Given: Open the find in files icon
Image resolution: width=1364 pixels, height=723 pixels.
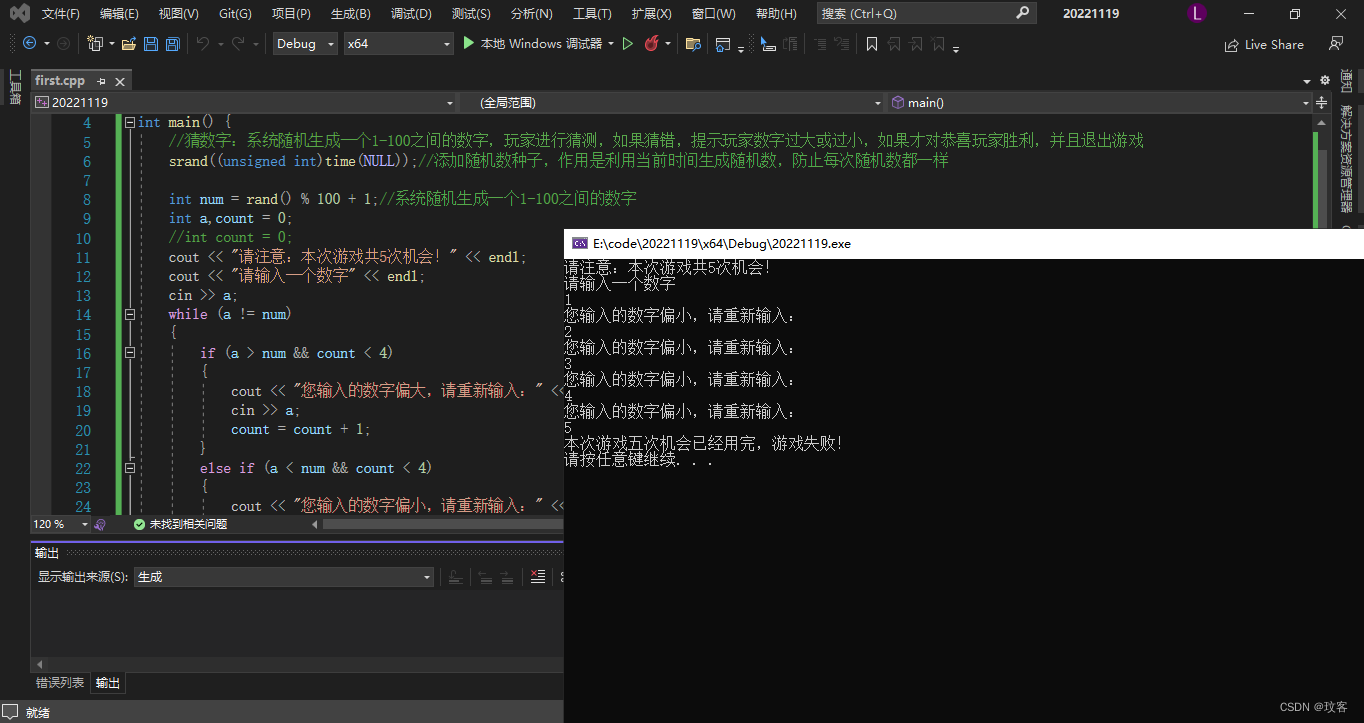Looking at the screenshot, I should tap(692, 44).
